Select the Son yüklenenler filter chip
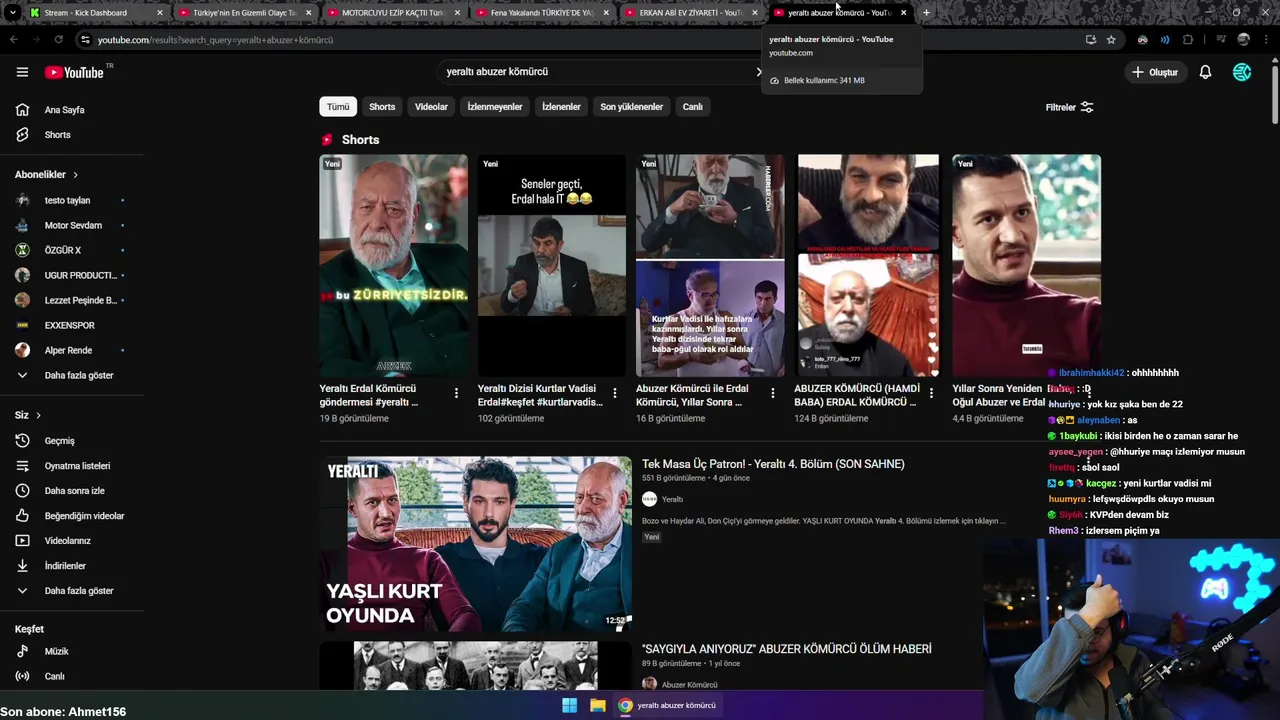 coord(631,107)
